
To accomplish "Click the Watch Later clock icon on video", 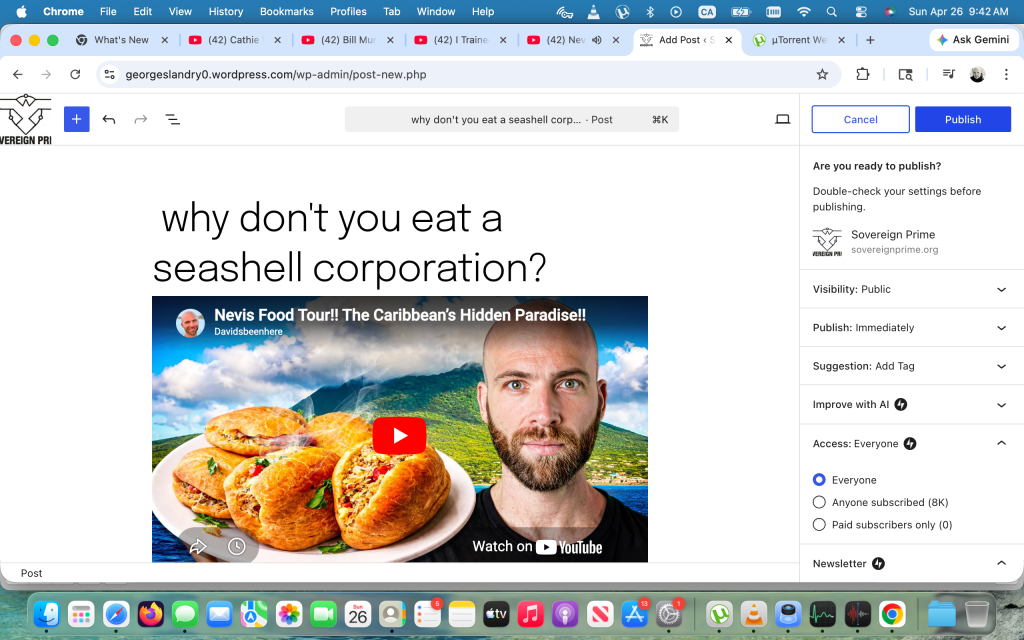I will [236, 546].
